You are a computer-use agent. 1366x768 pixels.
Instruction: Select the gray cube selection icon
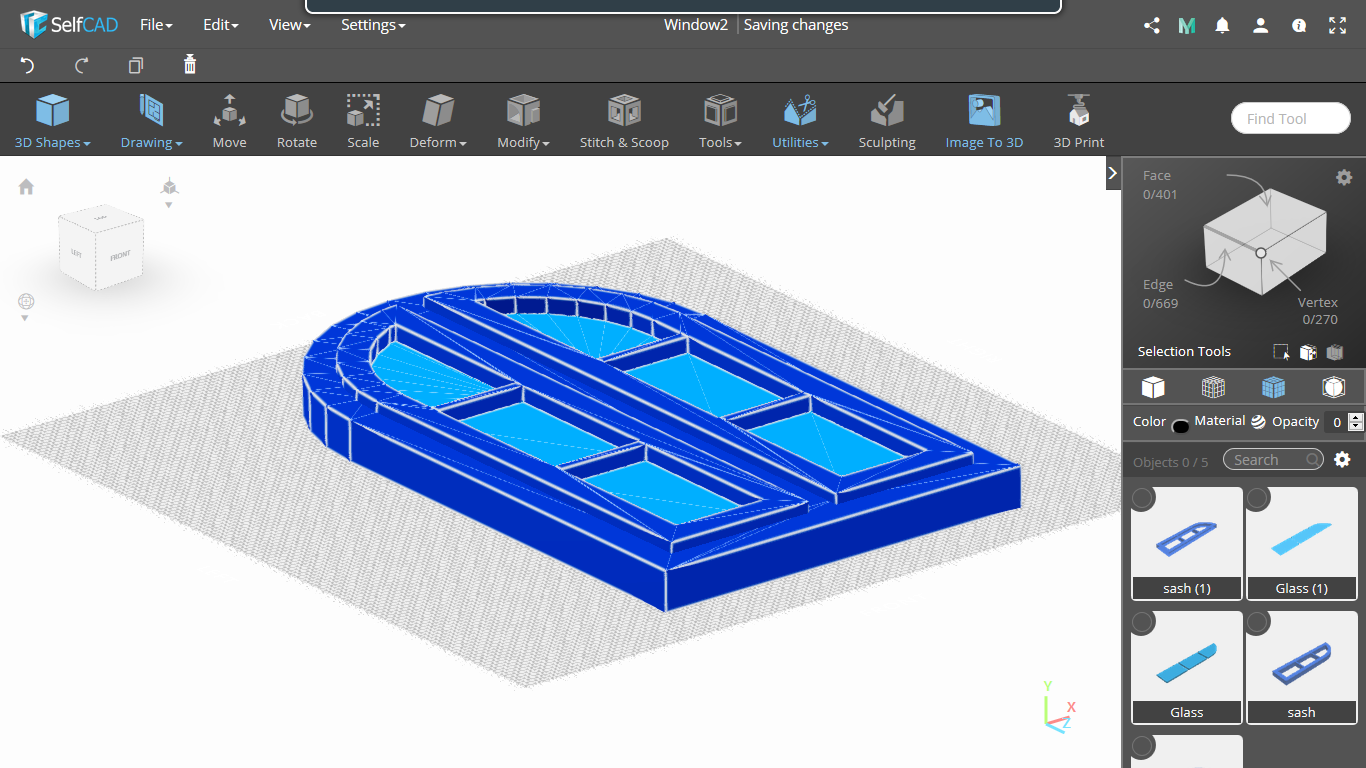click(1334, 352)
